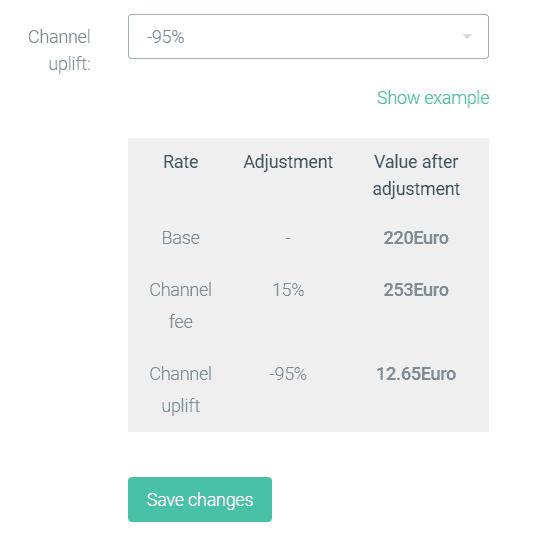
Task: Select the 220Euro base value
Action: (x=416, y=238)
